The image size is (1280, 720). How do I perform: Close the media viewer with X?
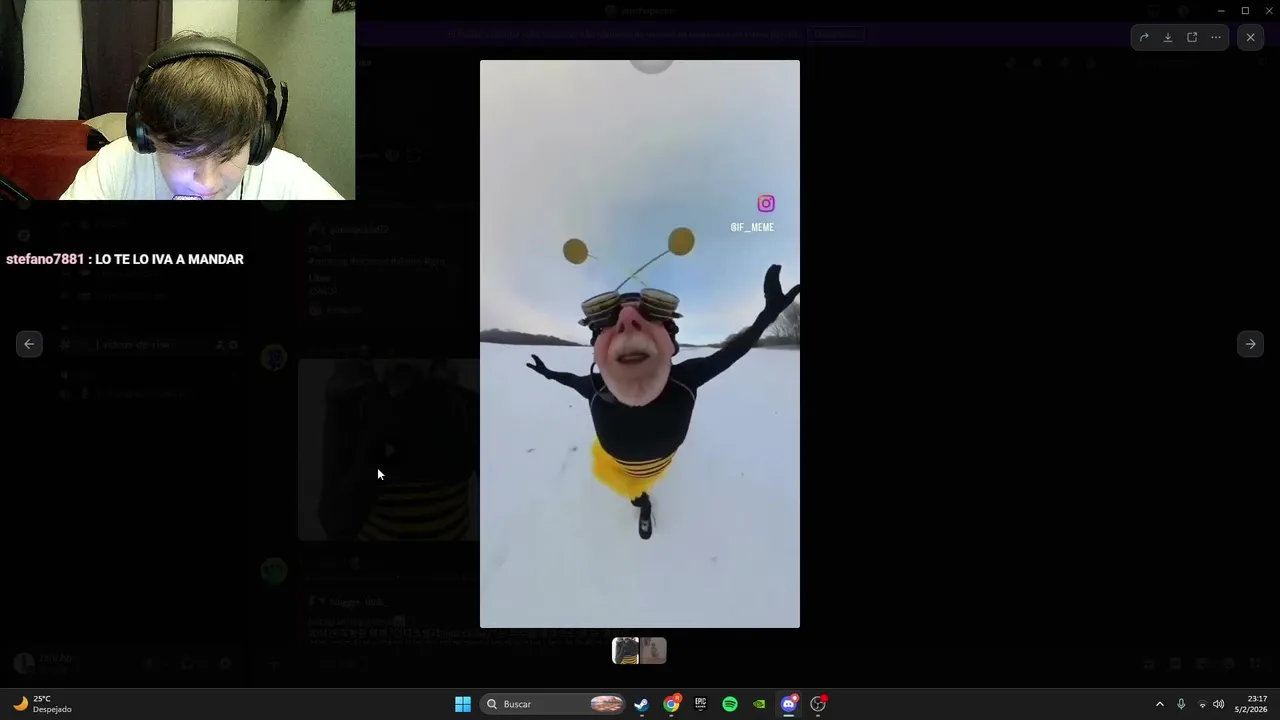point(1250,38)
